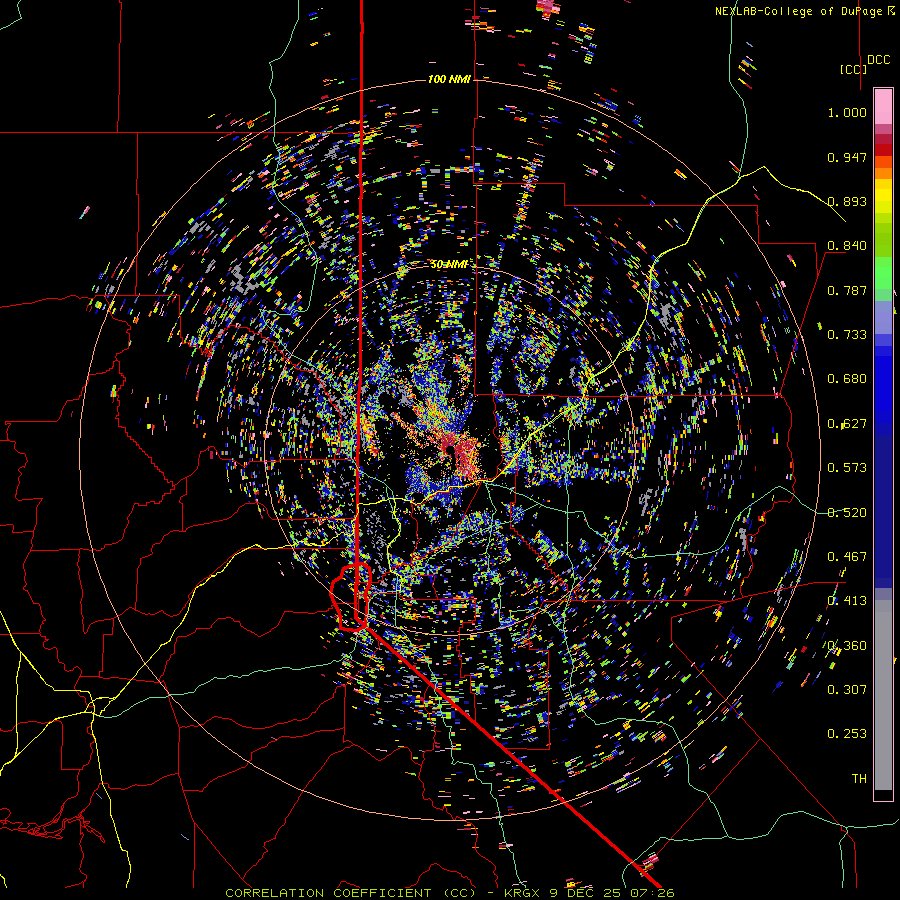
Task: Click the red warning polygon southwest of radar
Action: (x=351, y=597)
